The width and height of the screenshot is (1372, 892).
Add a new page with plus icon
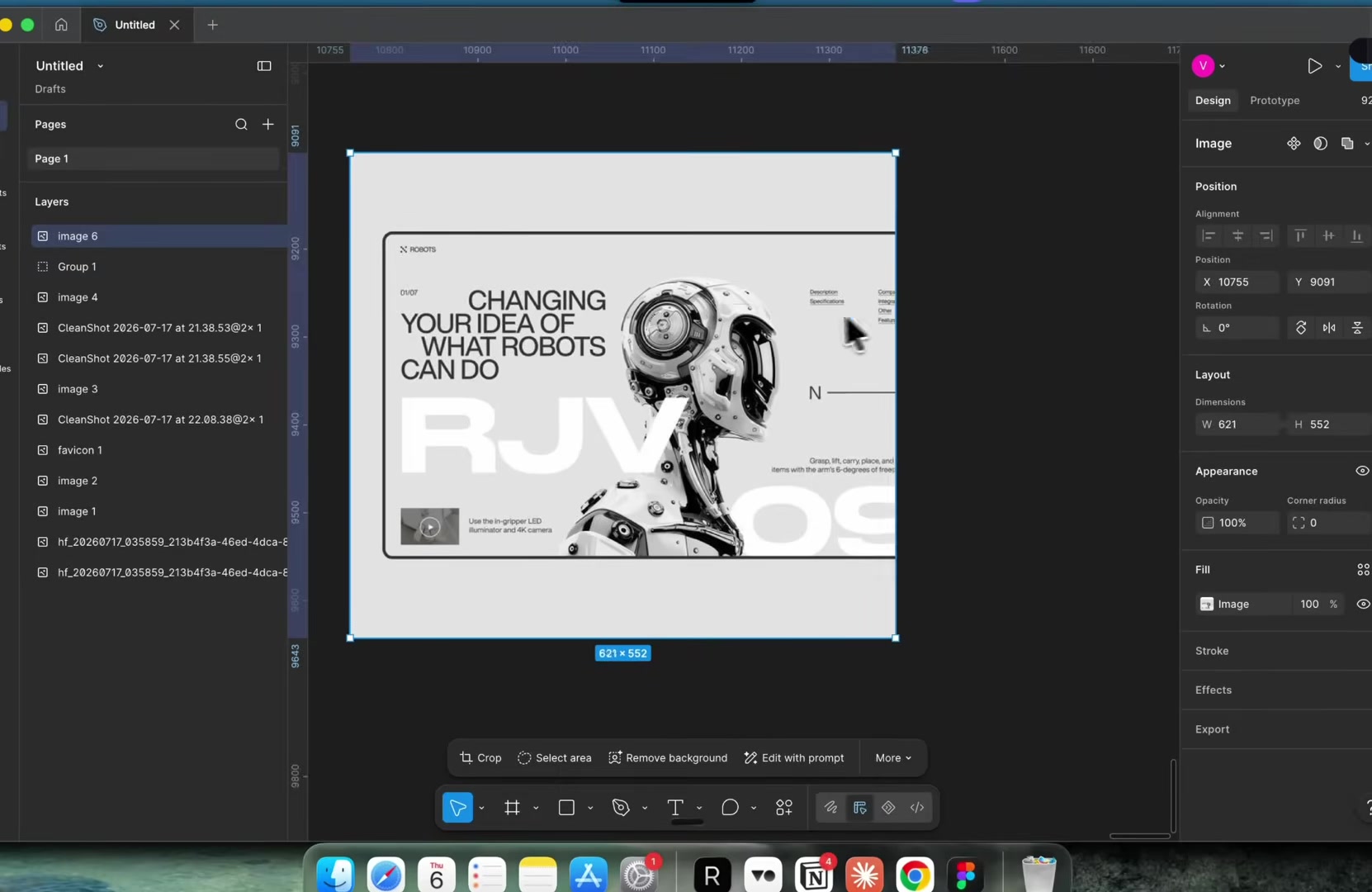268,125
